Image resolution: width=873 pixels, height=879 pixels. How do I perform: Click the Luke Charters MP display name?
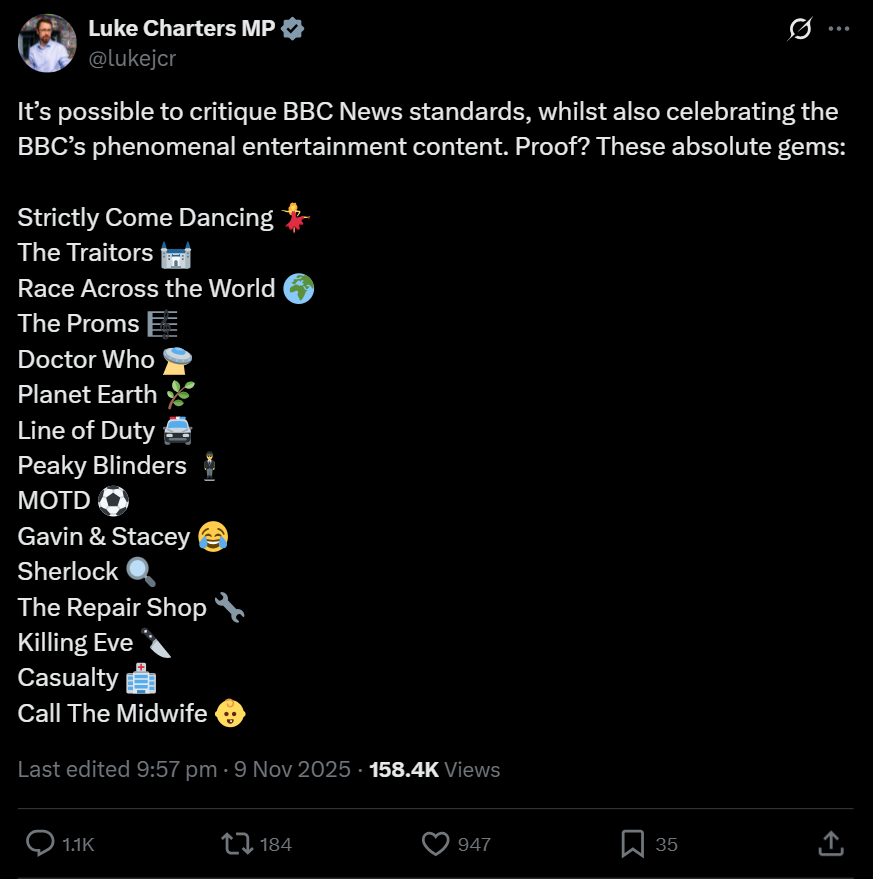click(181, 29)
